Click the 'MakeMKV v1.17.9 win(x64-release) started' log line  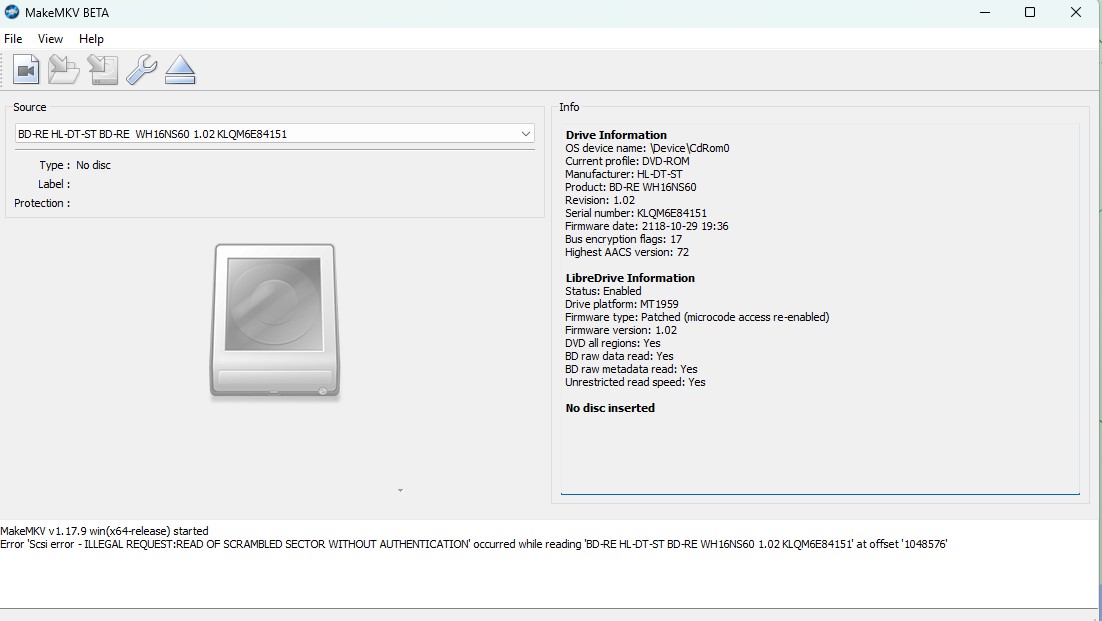click(105, 531)
